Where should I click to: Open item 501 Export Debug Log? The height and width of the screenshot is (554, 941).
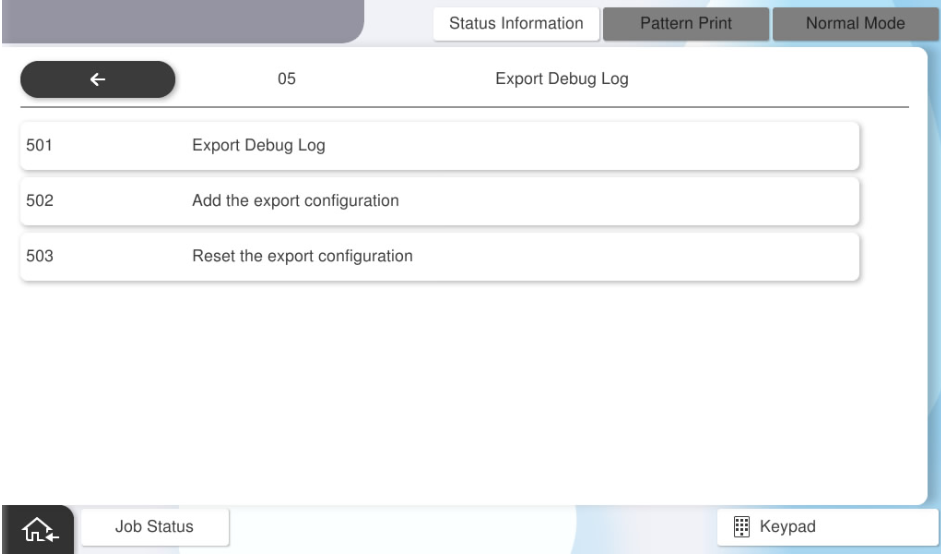pyautogui.click(x=258, y=146)
